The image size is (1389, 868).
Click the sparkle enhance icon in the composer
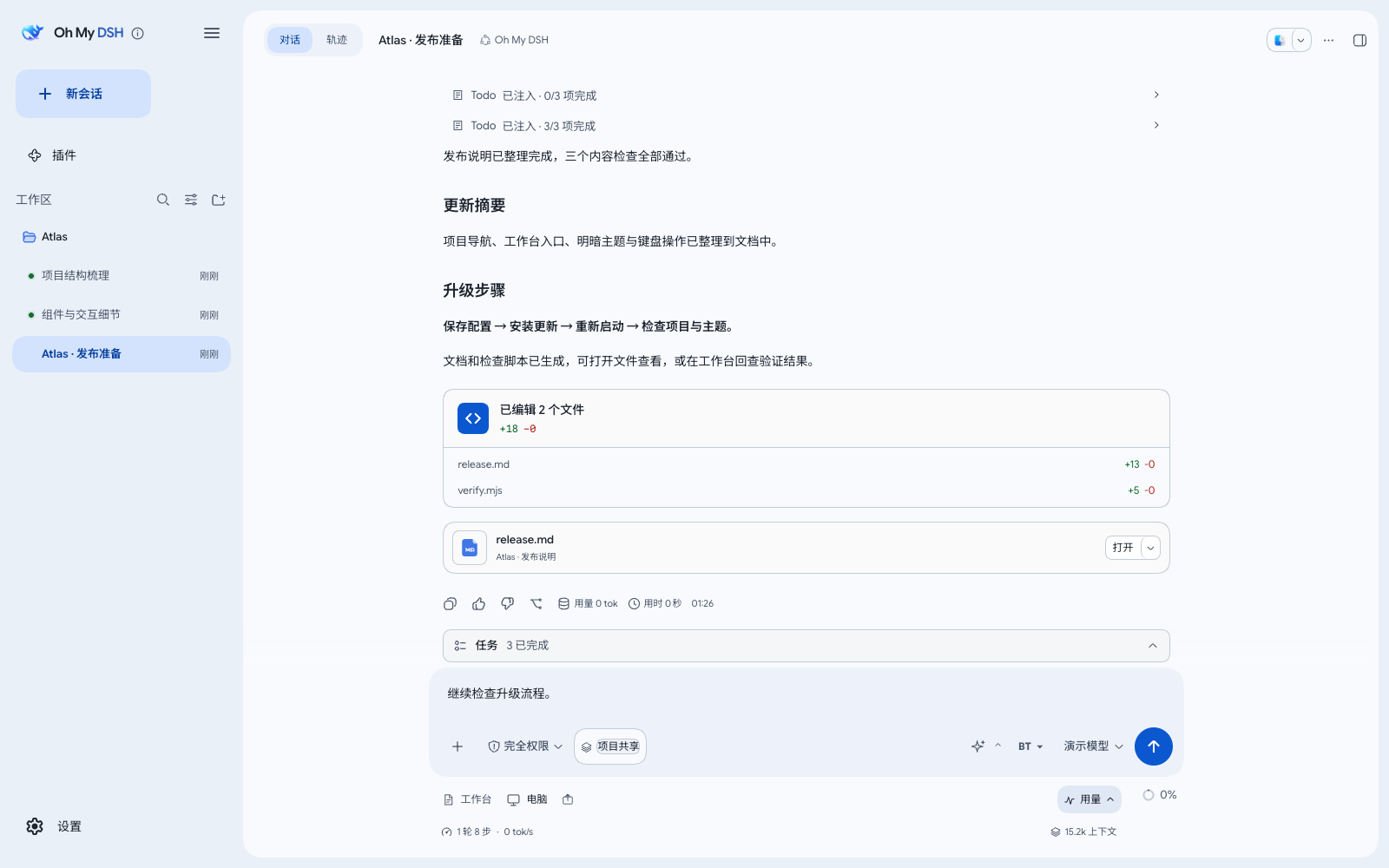coord(978,746)
